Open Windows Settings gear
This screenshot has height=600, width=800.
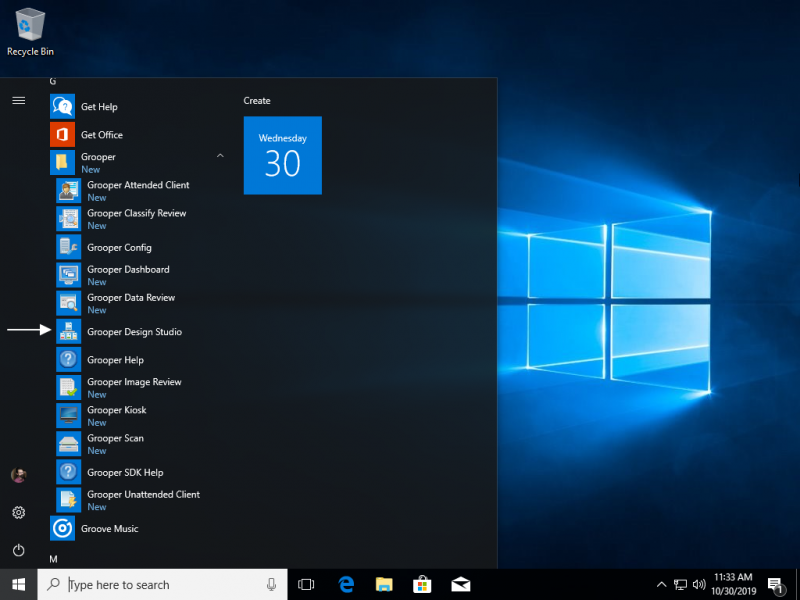point(18,512)
